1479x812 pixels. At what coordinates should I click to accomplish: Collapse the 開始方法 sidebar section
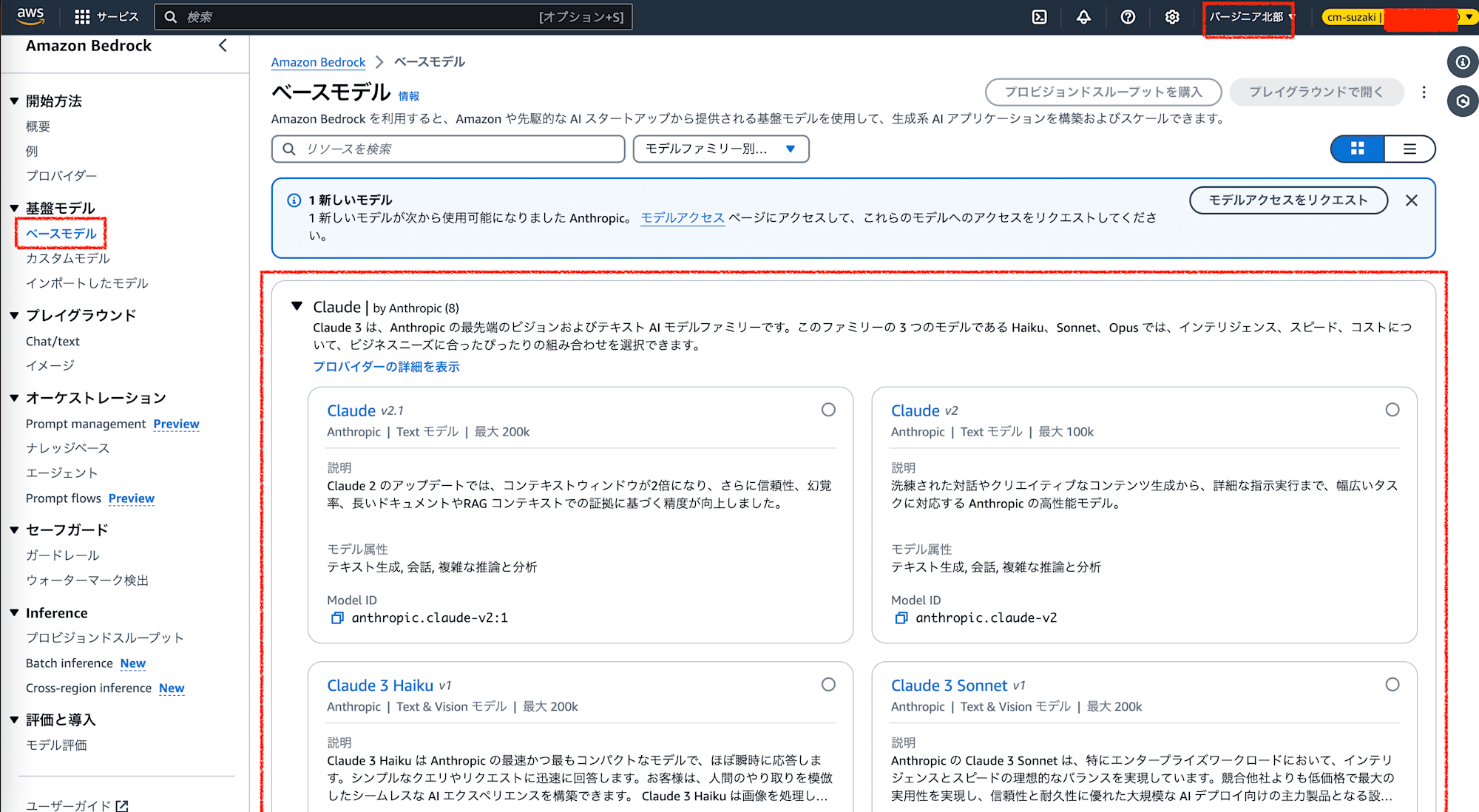pyautogui.click(x=14, y=101)
